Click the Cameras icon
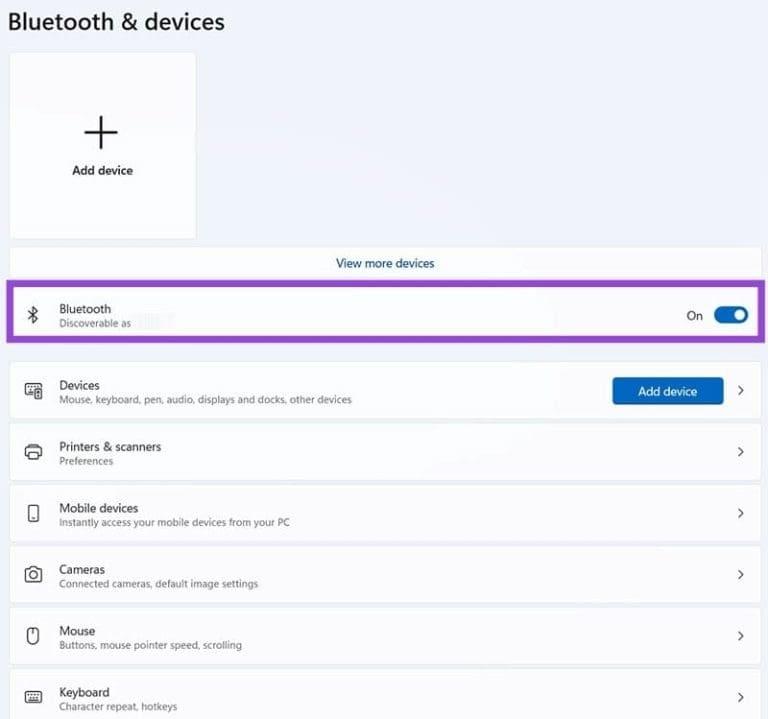The image size is (768, 719). coord(33,575)
